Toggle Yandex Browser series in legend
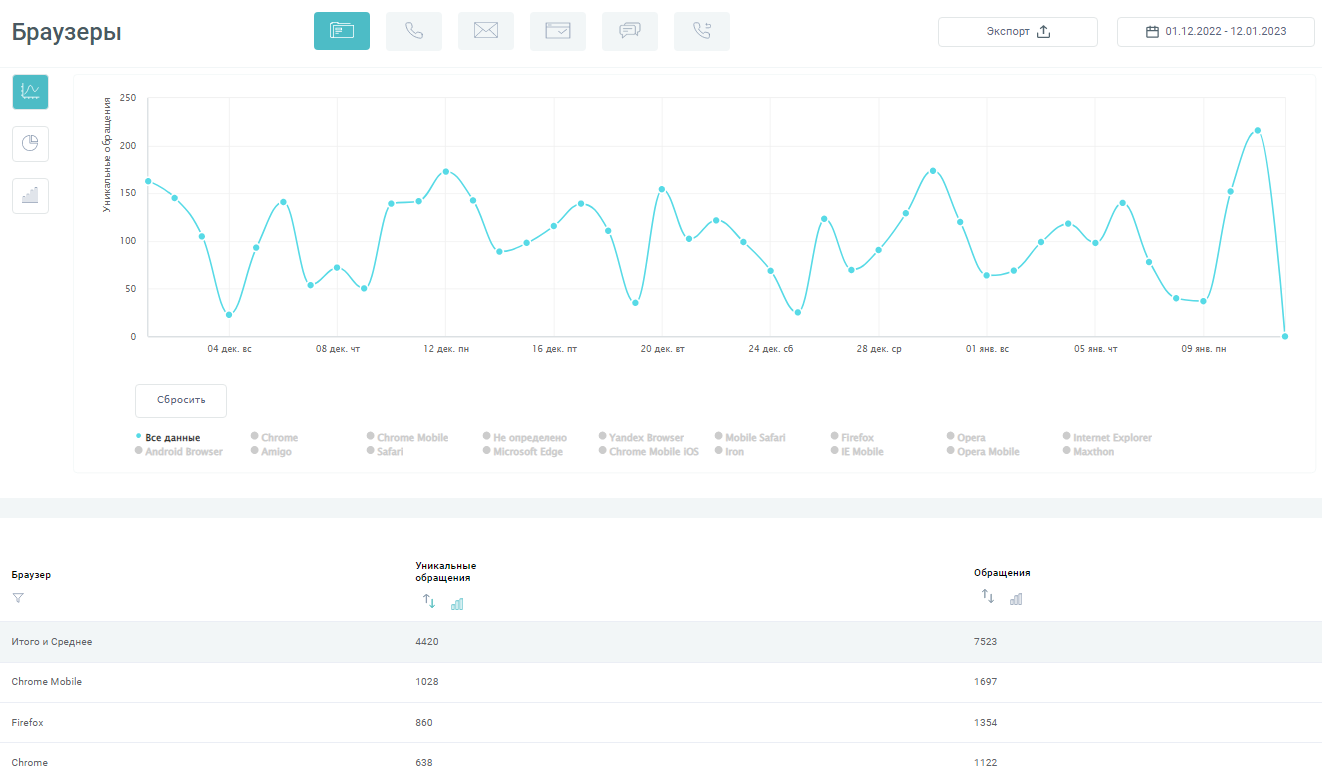The image size is (1322, 777). [x=646, y=438]
